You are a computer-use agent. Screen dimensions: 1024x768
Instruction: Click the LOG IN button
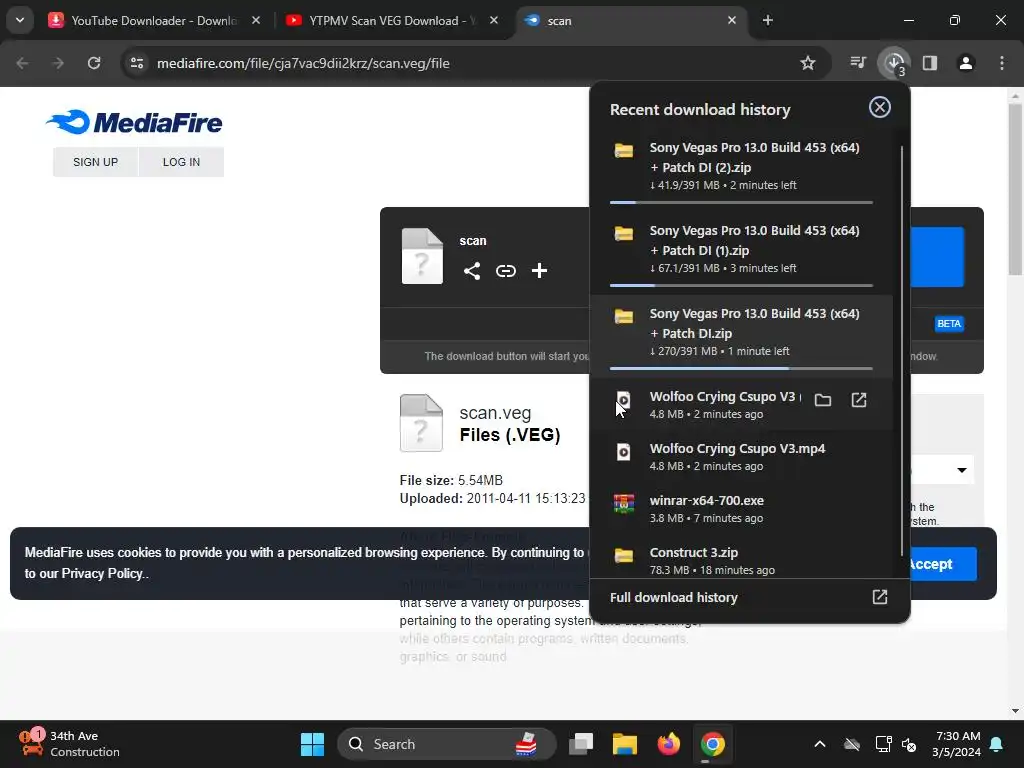182,162
